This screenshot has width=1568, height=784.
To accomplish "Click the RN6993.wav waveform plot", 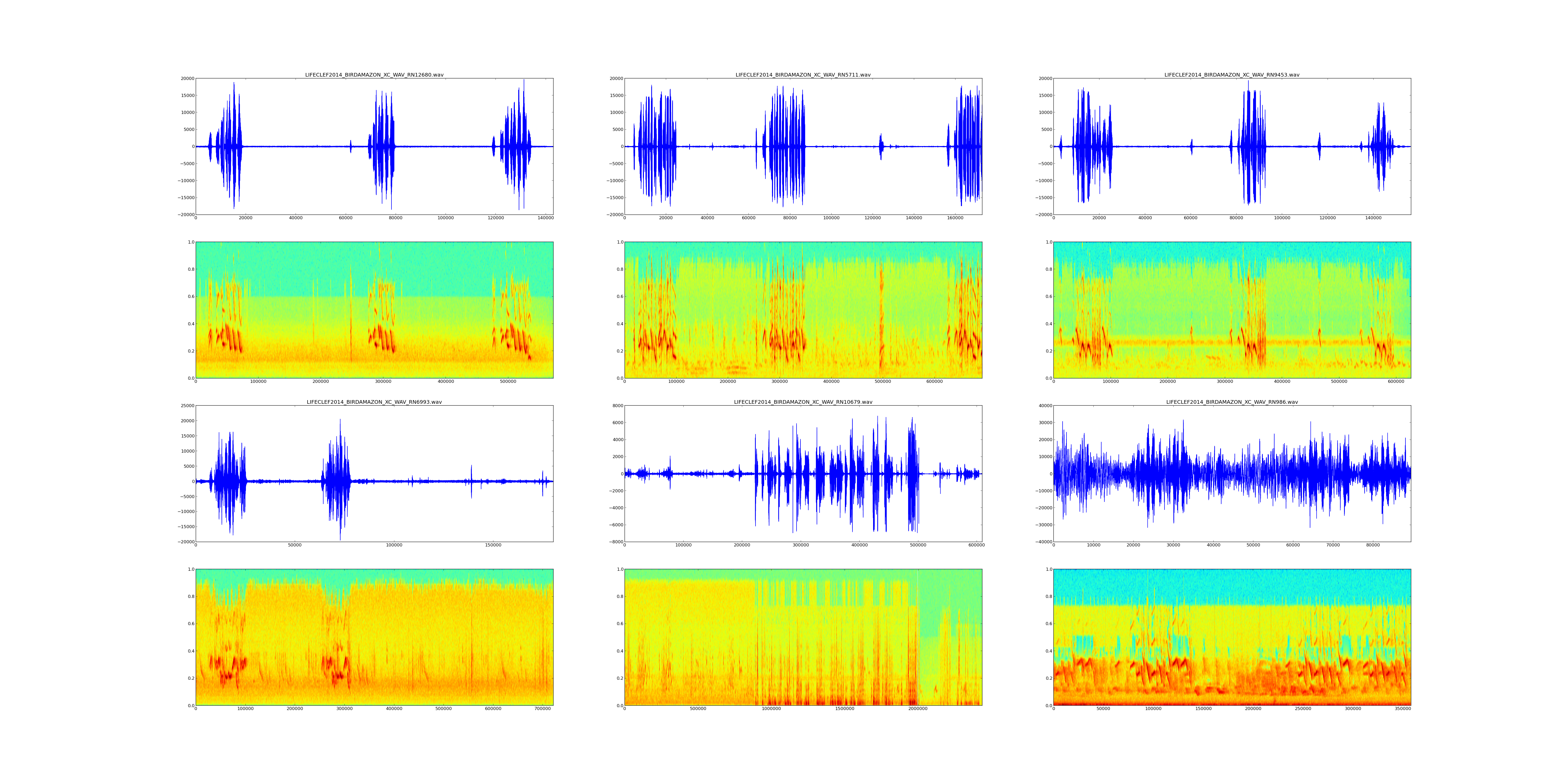I will (374, 474).
